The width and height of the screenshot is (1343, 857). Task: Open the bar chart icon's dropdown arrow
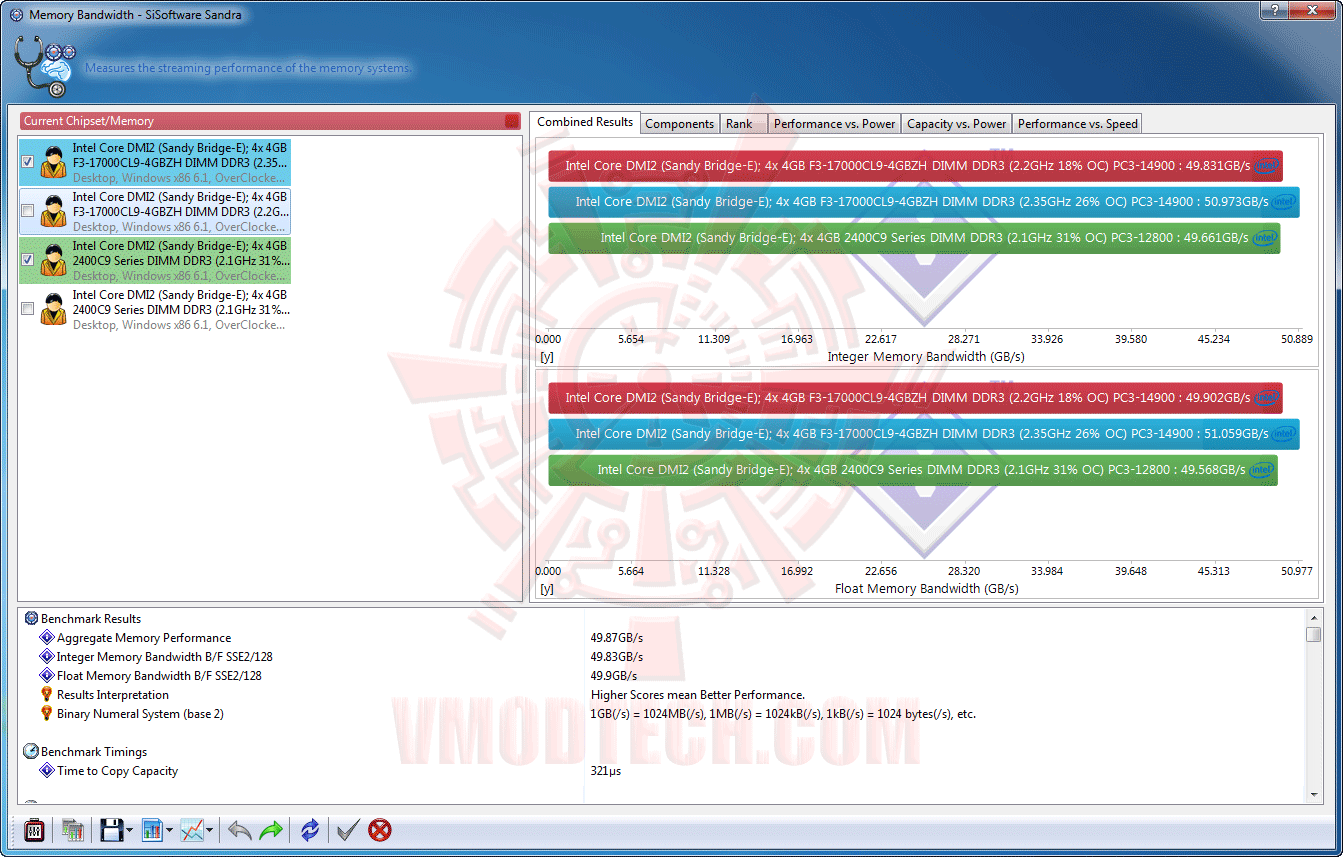pyautogui.click(x=170, y=831)
